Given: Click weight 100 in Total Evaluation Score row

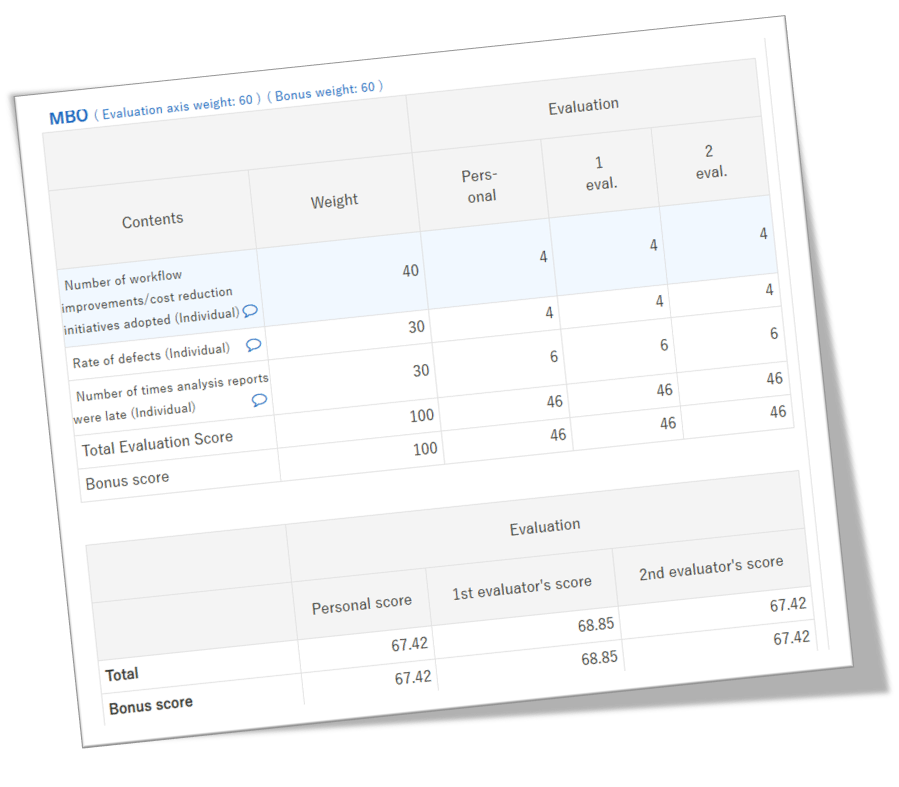Looking at the screenshot, I should (x=421, y=415).
